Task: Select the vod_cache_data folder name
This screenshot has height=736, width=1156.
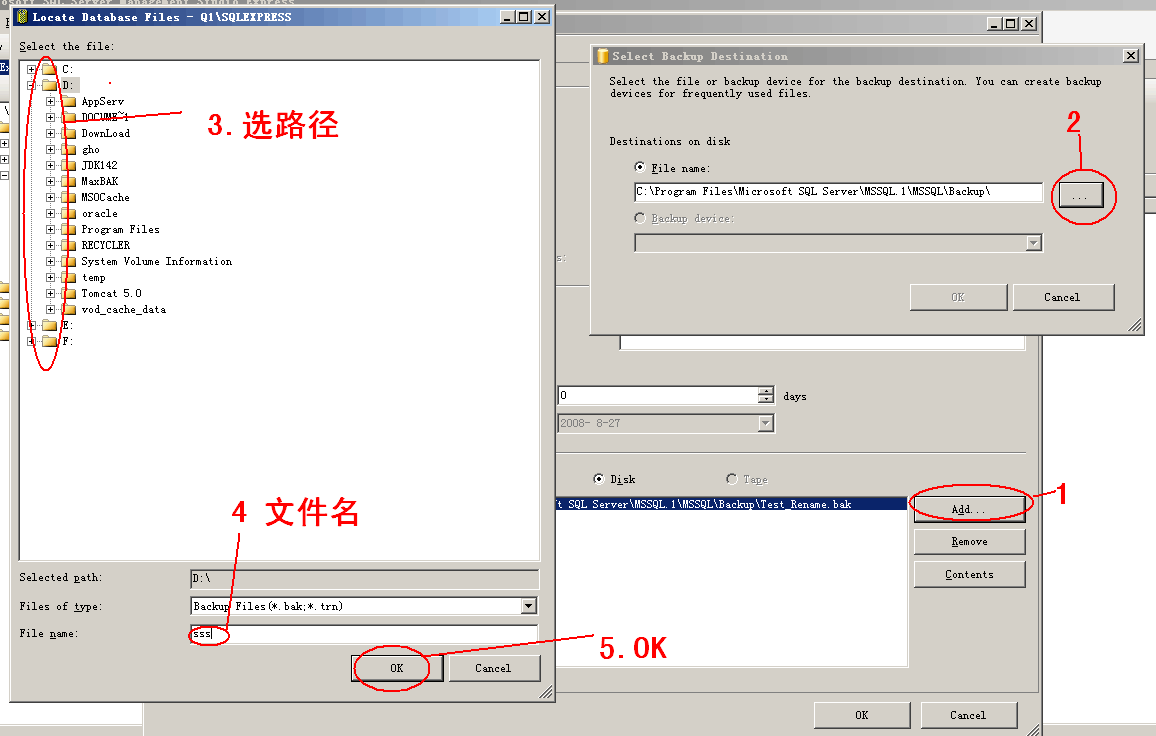Action: tap(124, 310)
